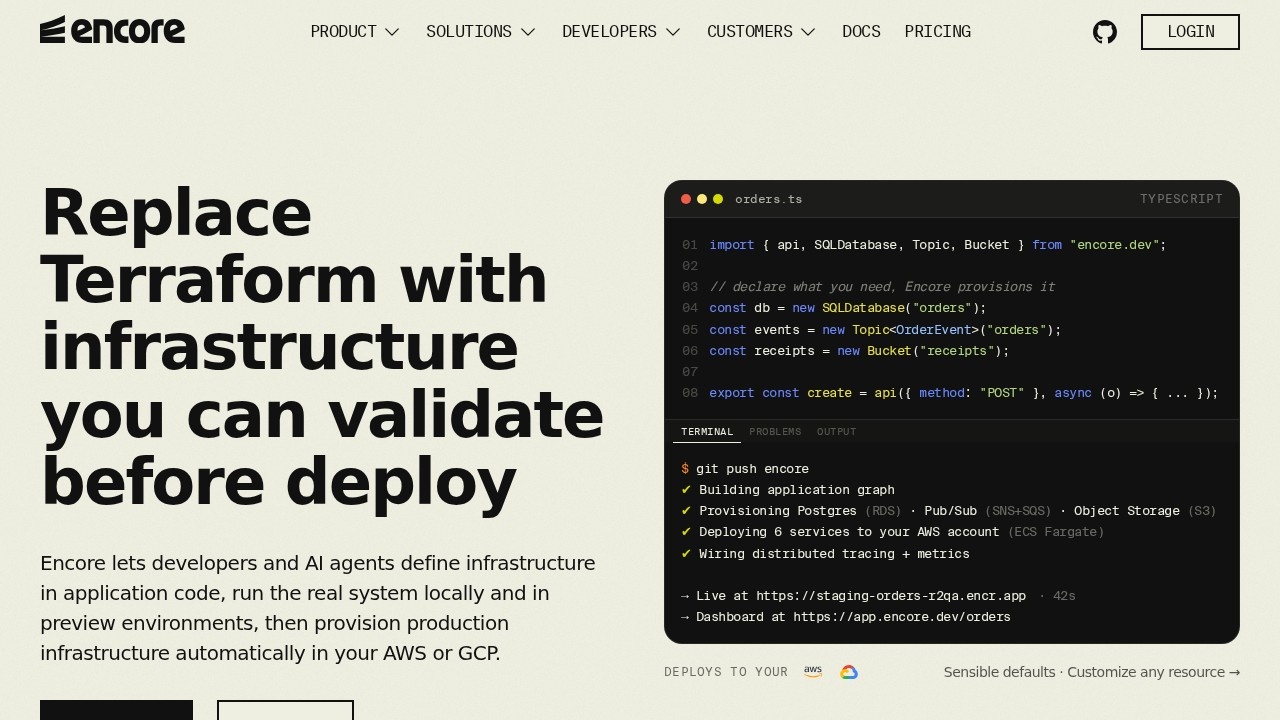Switch to the OUTPUT tab

click(837, 432)
